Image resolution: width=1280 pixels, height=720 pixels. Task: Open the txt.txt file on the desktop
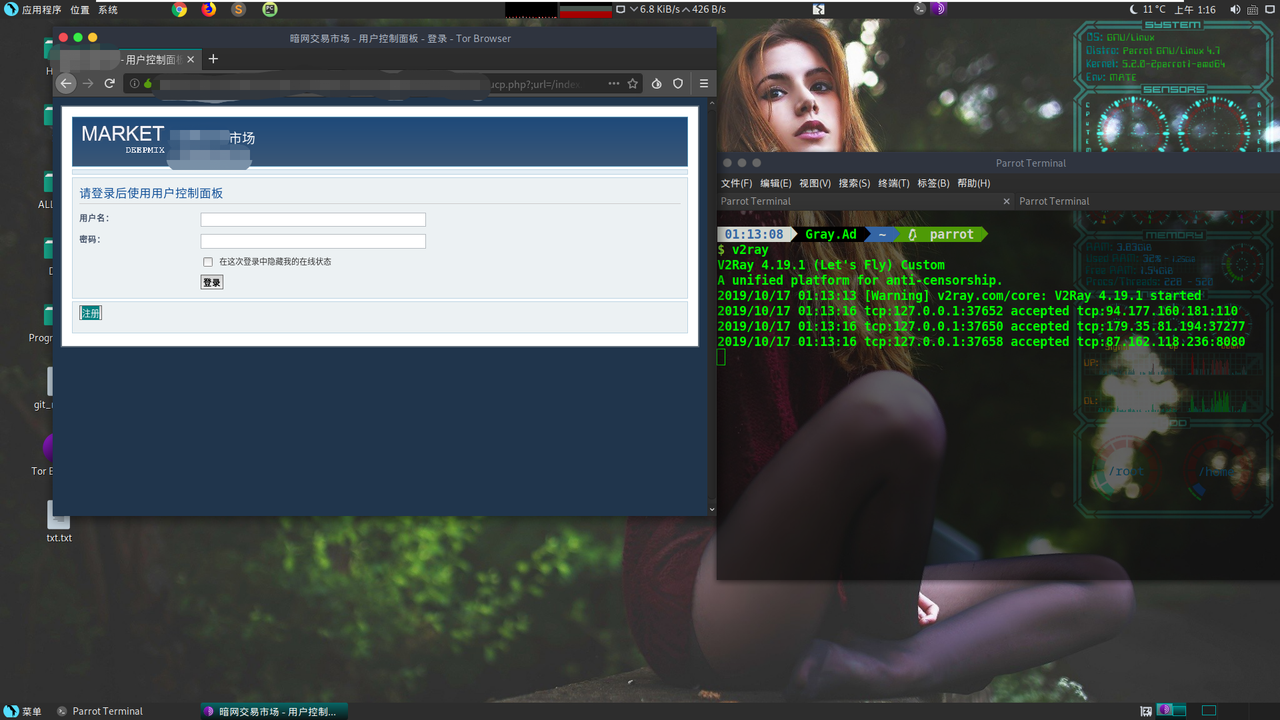(59, 522)
